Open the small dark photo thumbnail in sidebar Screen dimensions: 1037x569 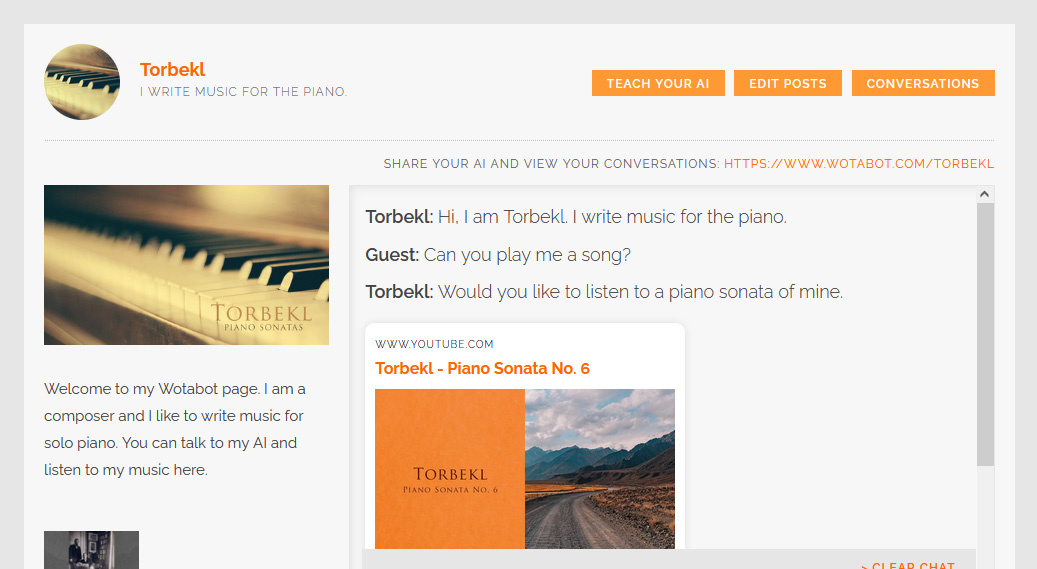tap(91, 550)
